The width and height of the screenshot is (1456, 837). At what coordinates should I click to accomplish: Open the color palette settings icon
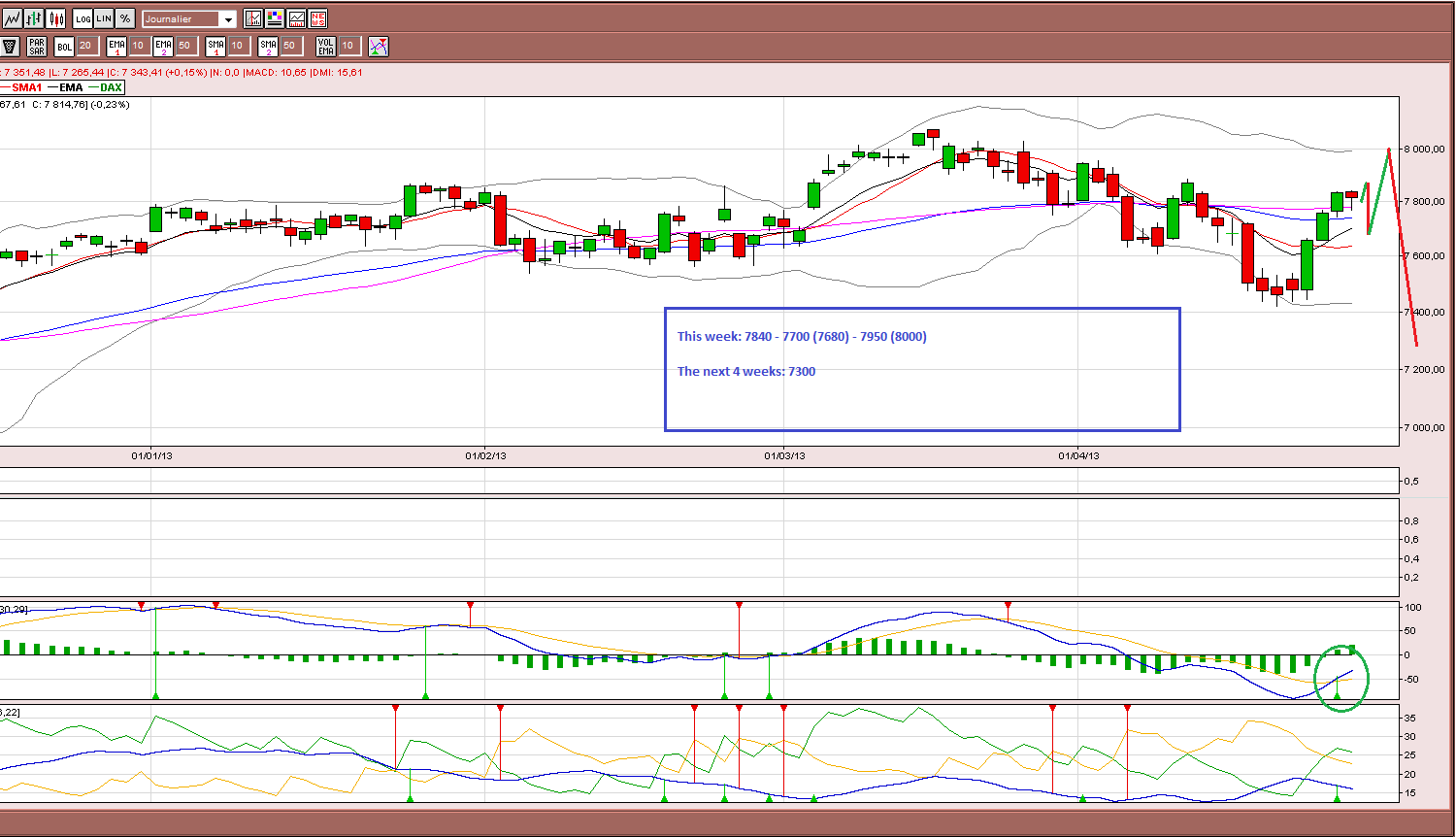pyautogui.click(x=275, y=18)
